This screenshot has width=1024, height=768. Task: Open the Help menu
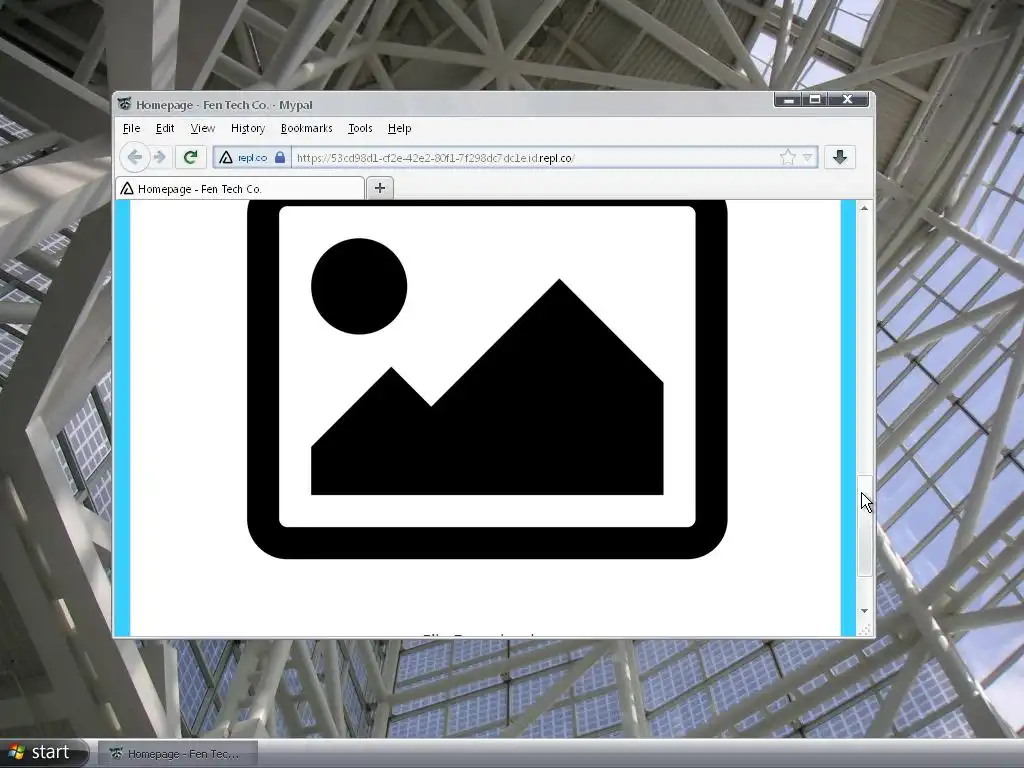pos(399,128)
